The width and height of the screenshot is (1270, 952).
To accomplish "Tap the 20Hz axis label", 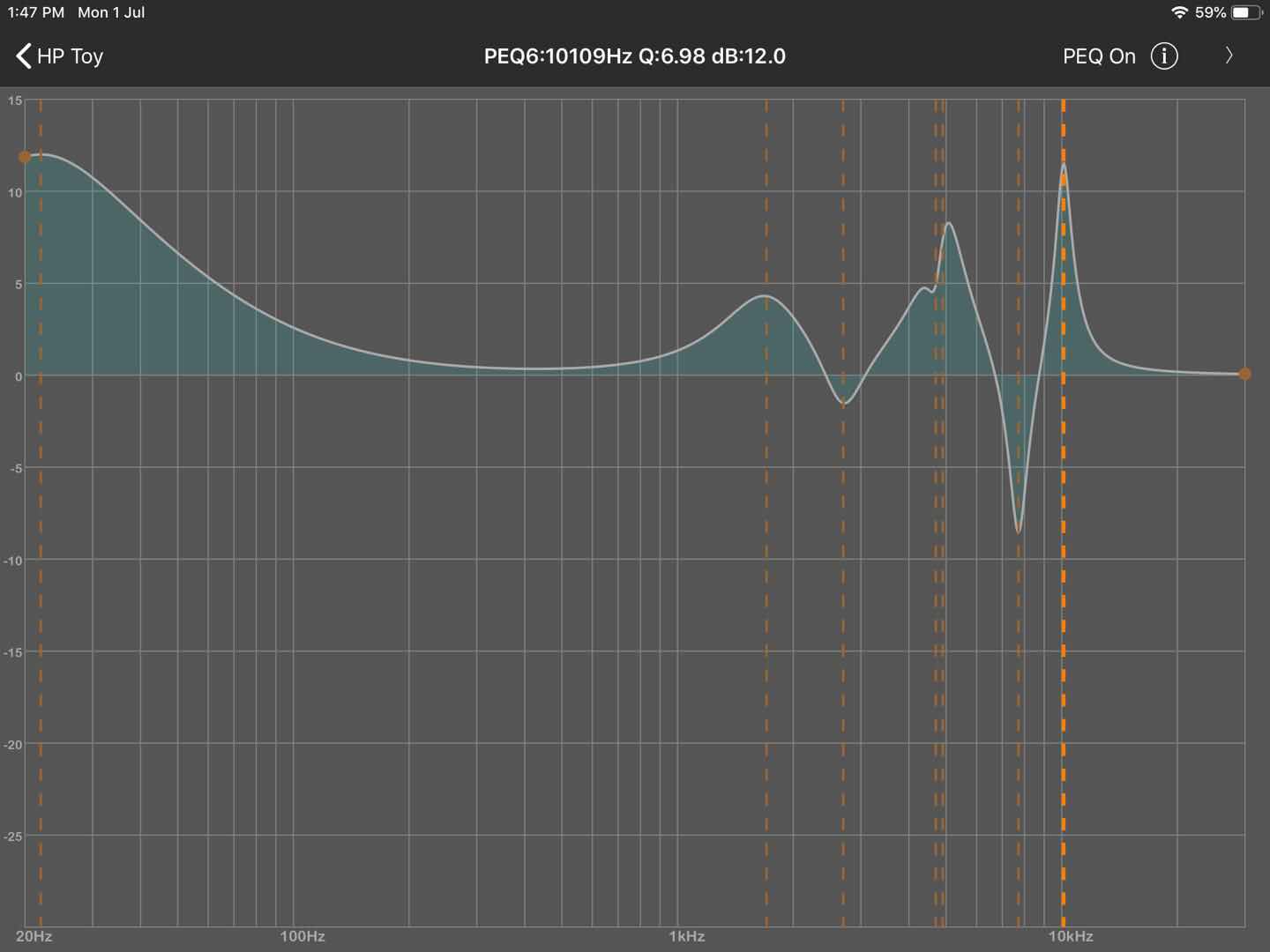I will pos(34,936).
